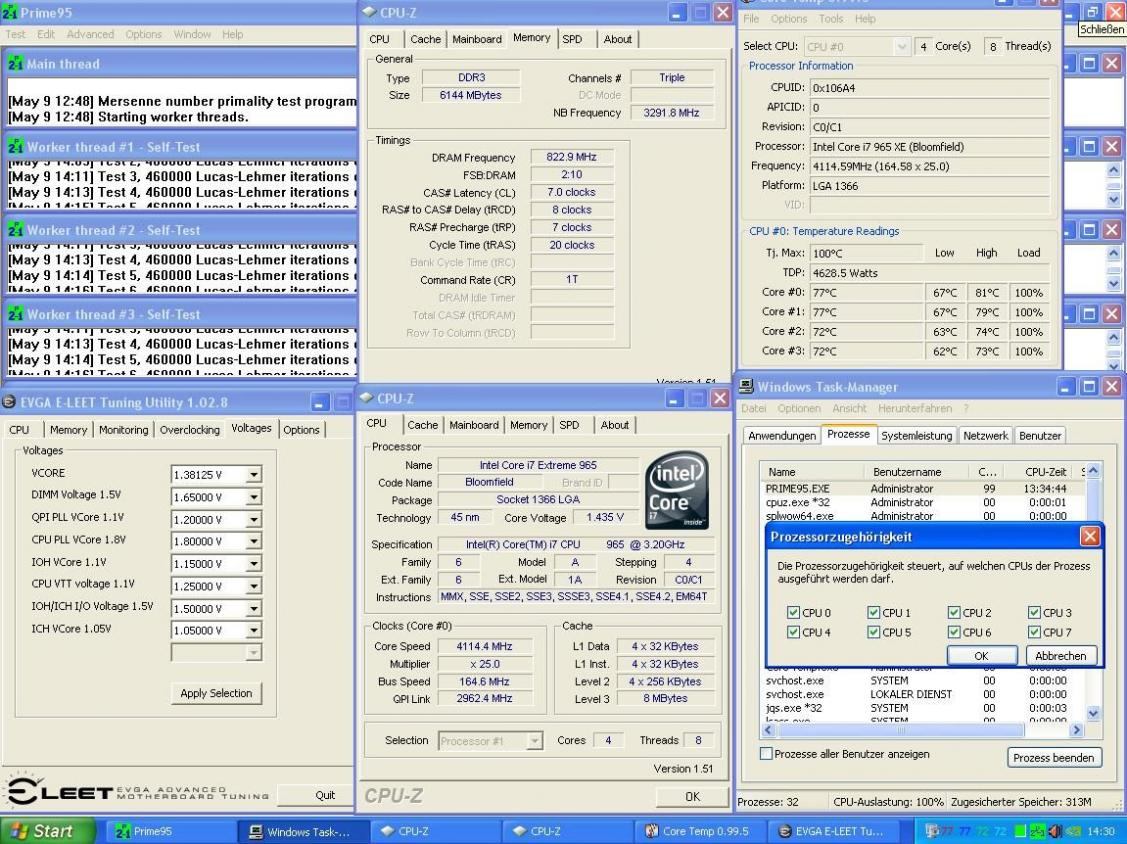Toggle the CPU 0 affinity checkbox
The width and height of the screenshot is (1127, 844).
click(793, 613)
